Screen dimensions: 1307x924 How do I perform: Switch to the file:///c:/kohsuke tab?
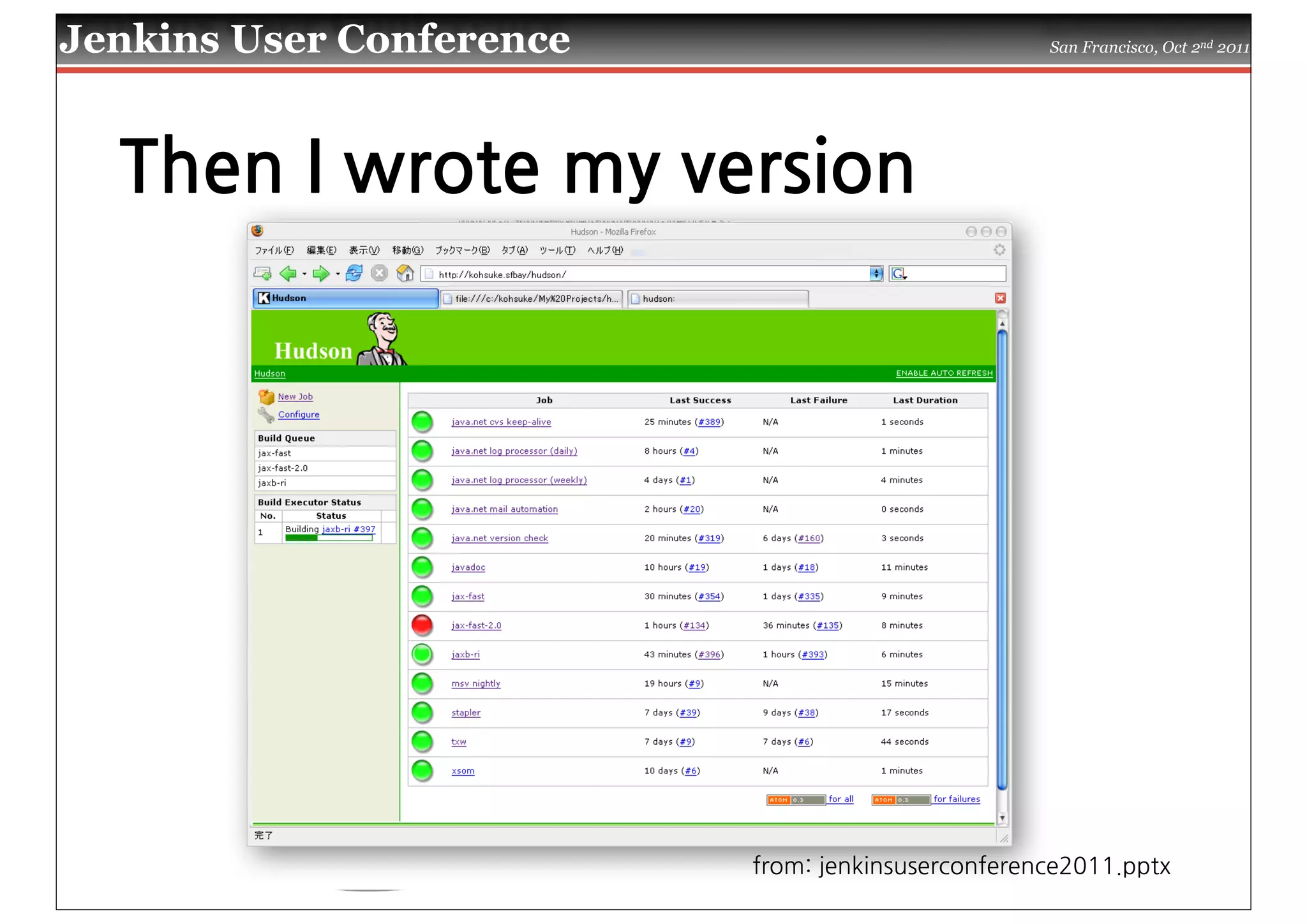tap(531, 299)
